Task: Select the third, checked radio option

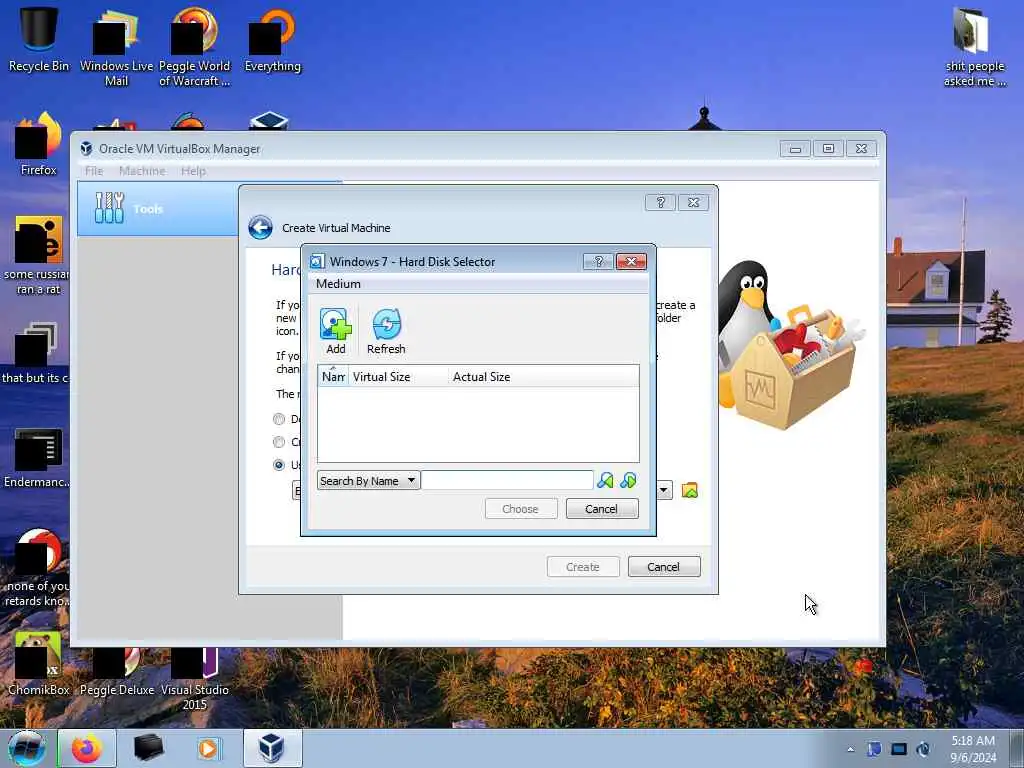Action: point(279,465)
